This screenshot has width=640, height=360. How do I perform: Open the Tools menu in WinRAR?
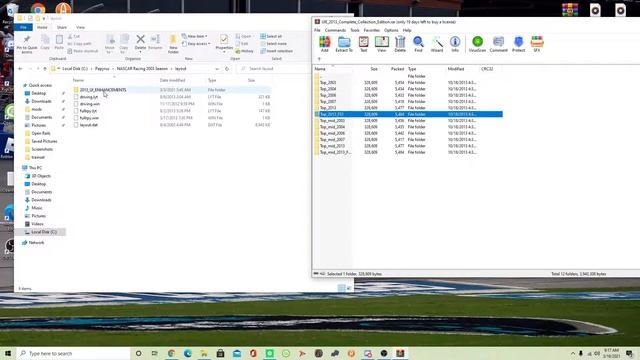coord(355,30)
